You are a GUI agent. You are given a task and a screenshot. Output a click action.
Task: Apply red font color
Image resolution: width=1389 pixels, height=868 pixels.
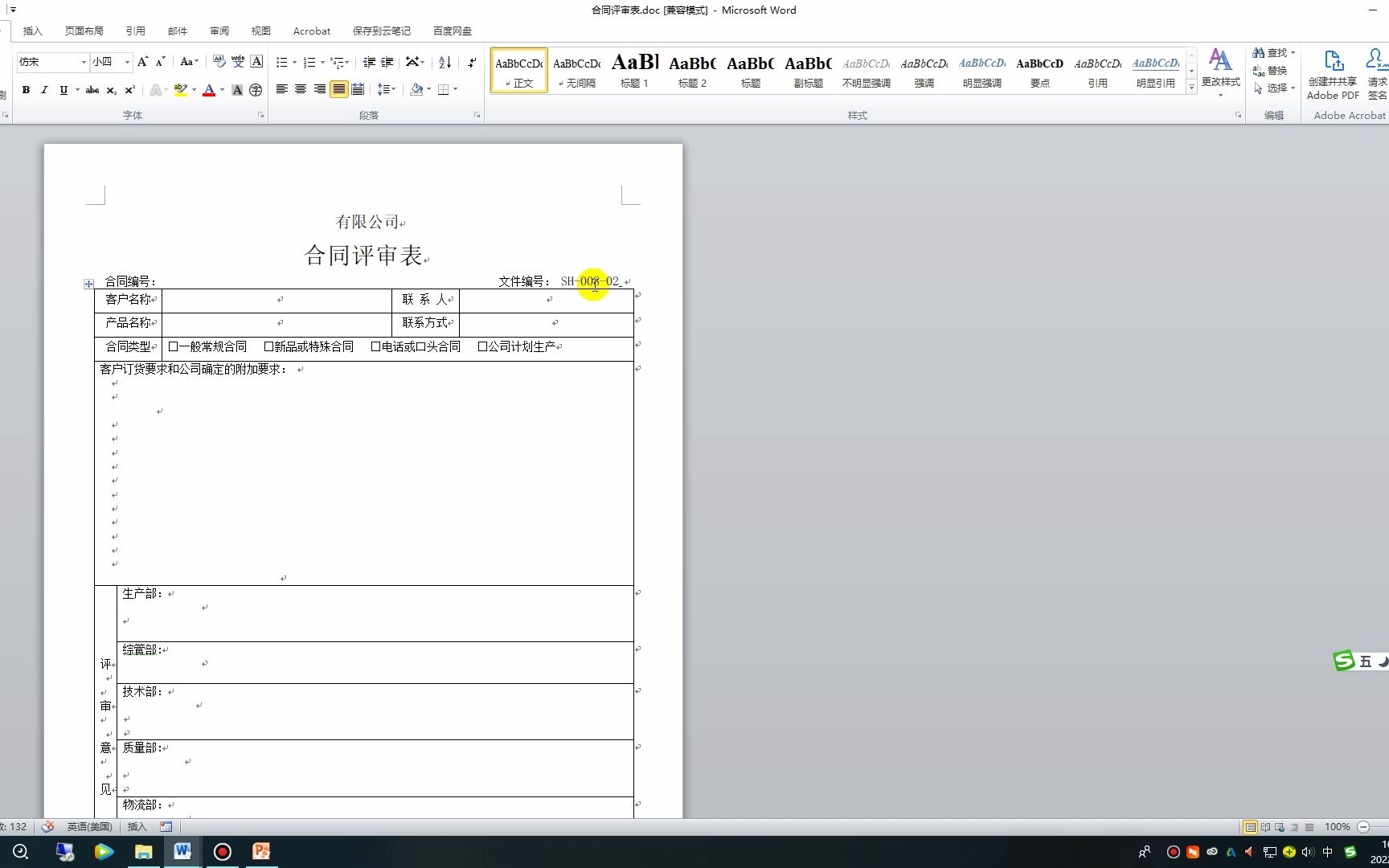tap(209, 90)
